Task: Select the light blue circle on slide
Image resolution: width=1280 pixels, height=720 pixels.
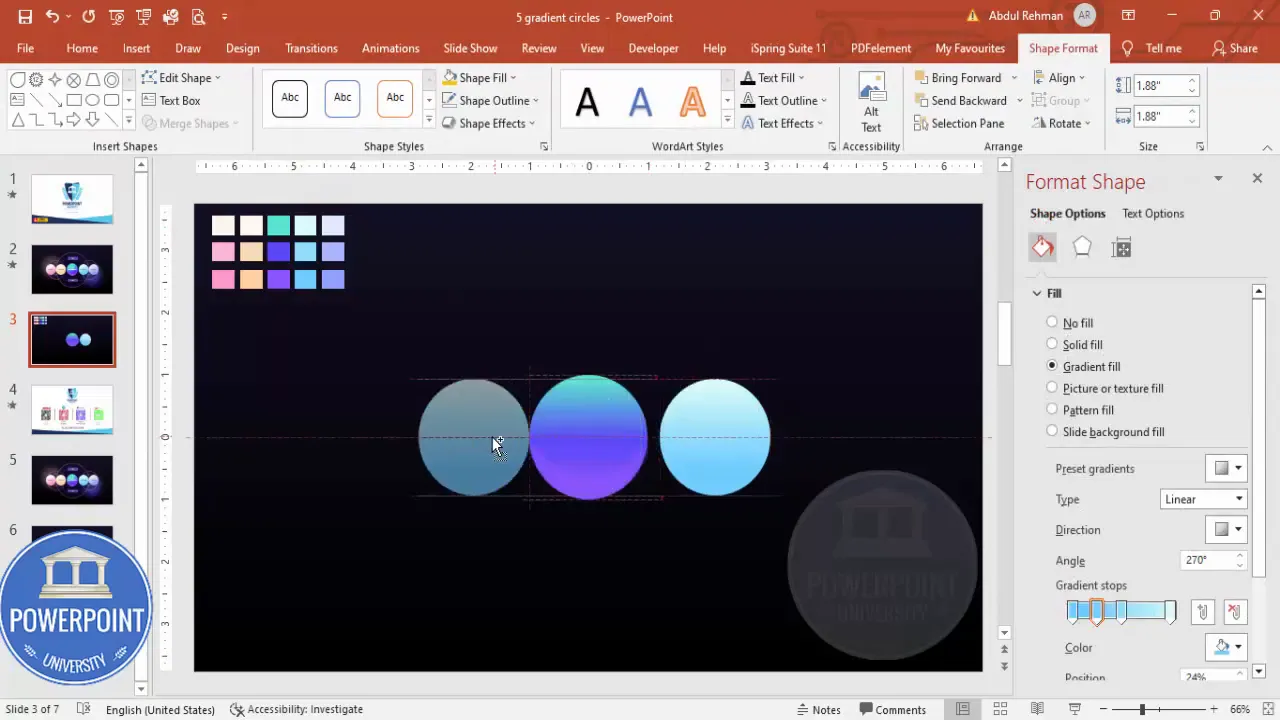Action: 714,437
